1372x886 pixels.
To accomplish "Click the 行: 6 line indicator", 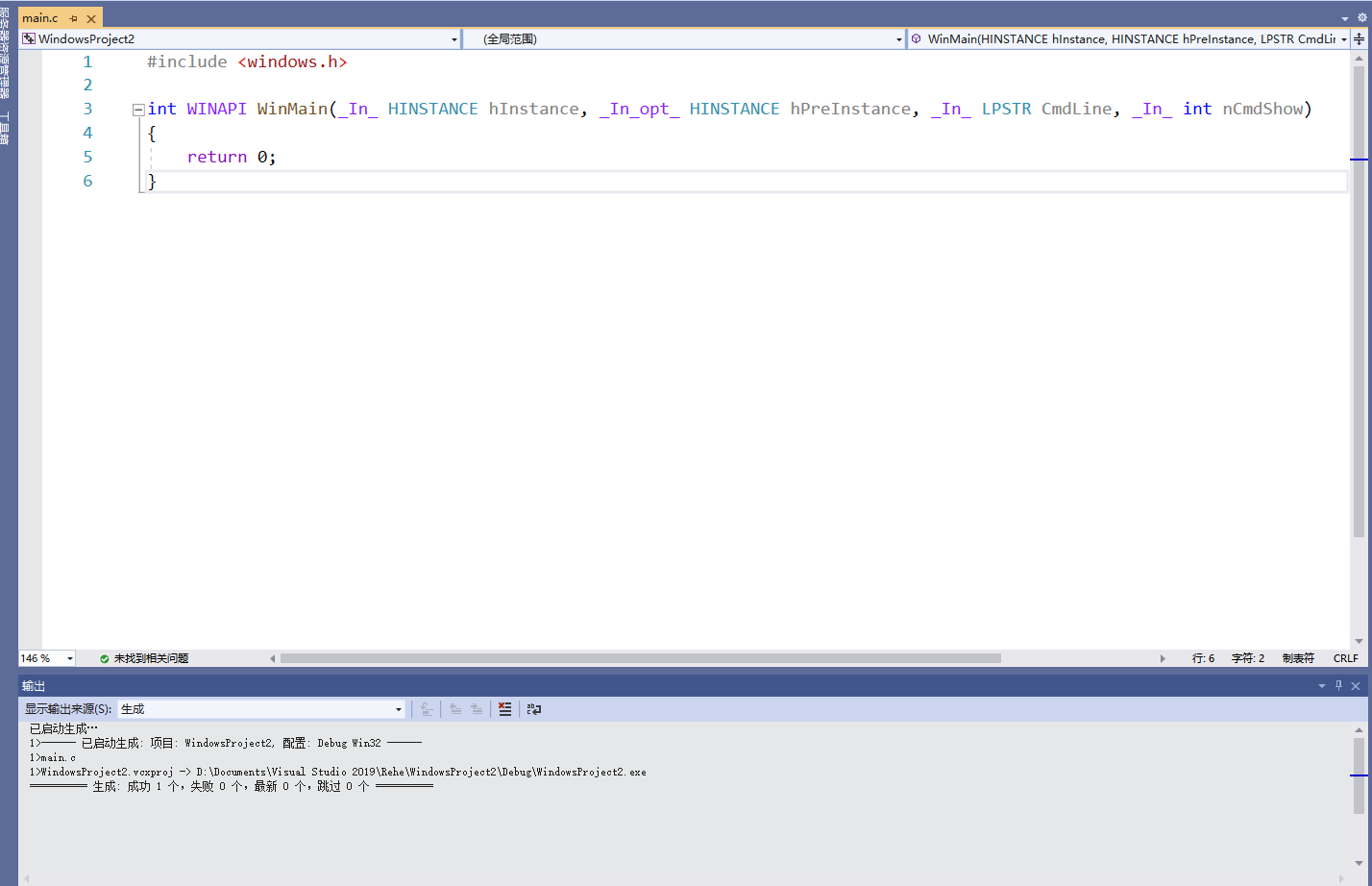I will [1203, 658].
